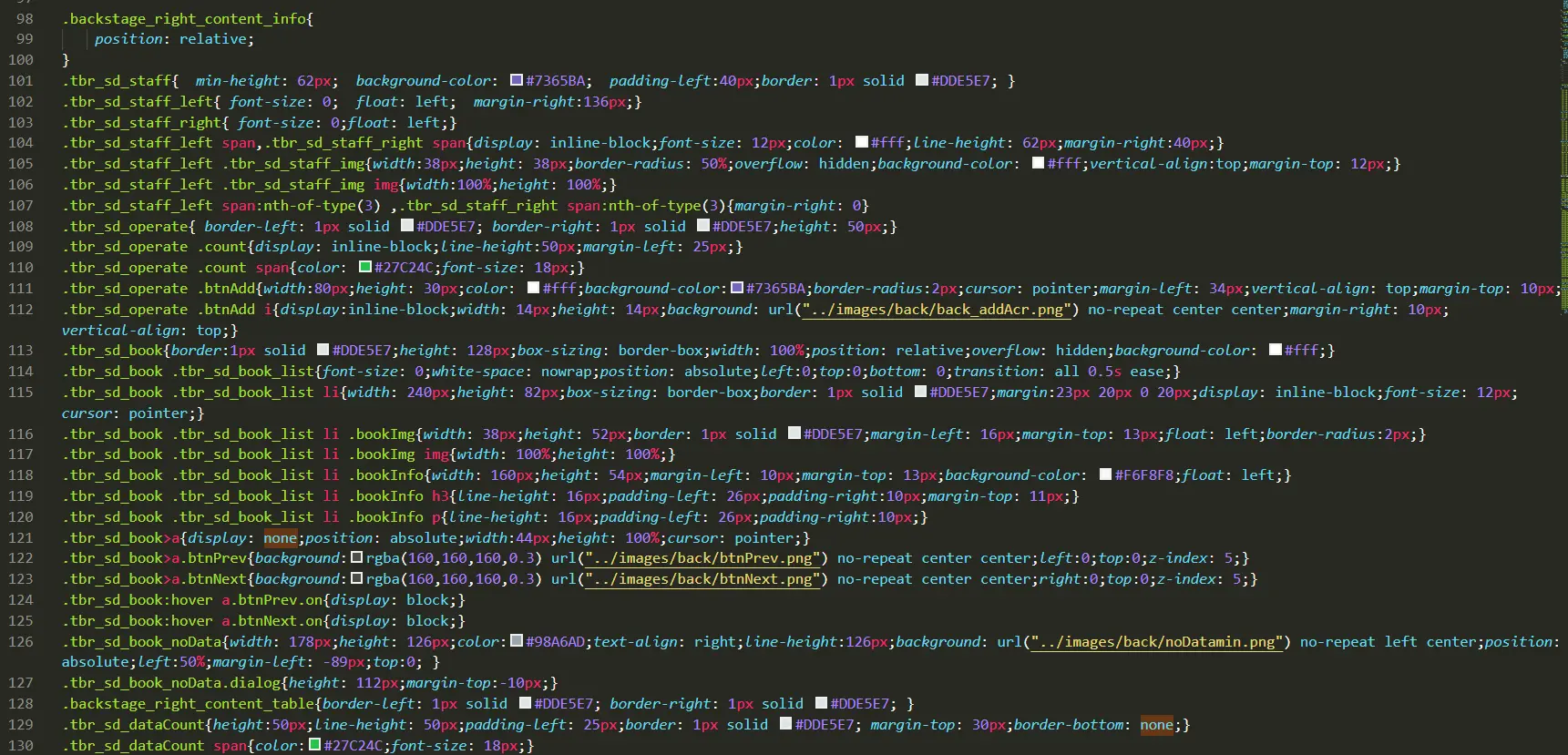Click line number 101 in the gutter
The height and width of the screenshot is (755, 1568).
click(x=21, y=80)
